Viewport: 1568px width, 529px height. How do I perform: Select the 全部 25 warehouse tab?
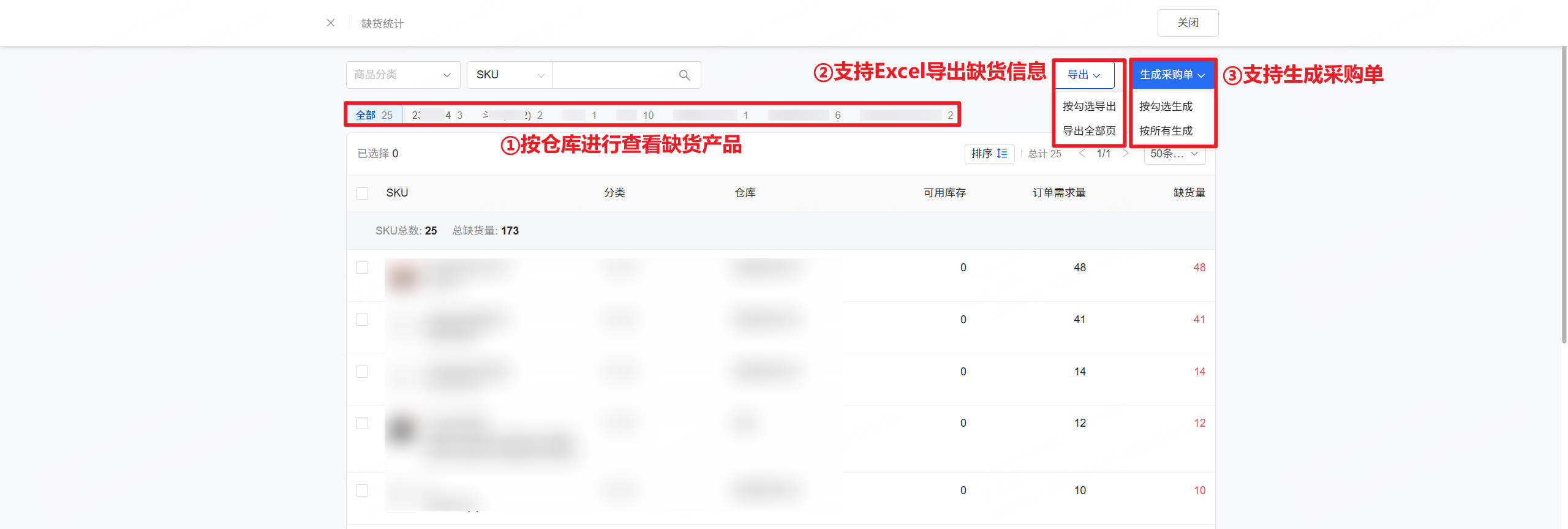click(374, 115)
